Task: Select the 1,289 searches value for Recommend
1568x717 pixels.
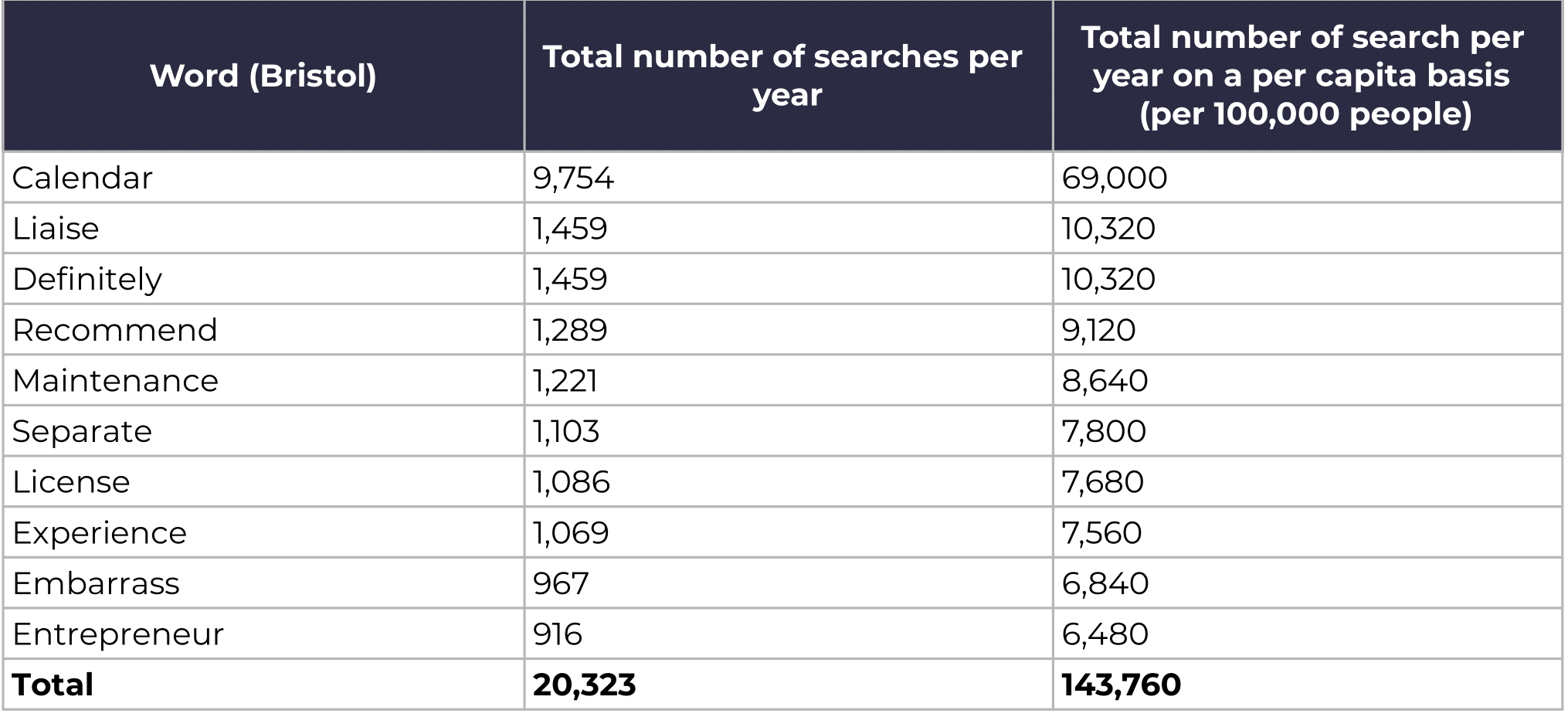Action: (x=570, y=330)
